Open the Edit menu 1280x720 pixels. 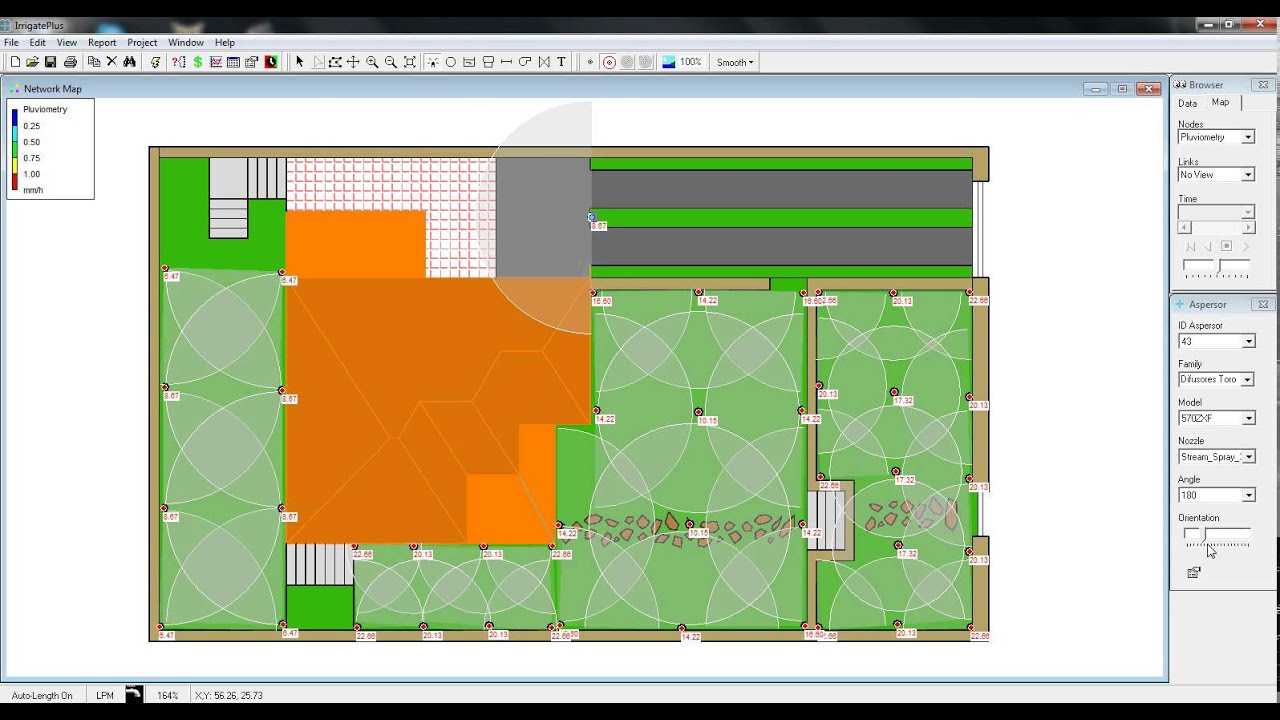37,43
